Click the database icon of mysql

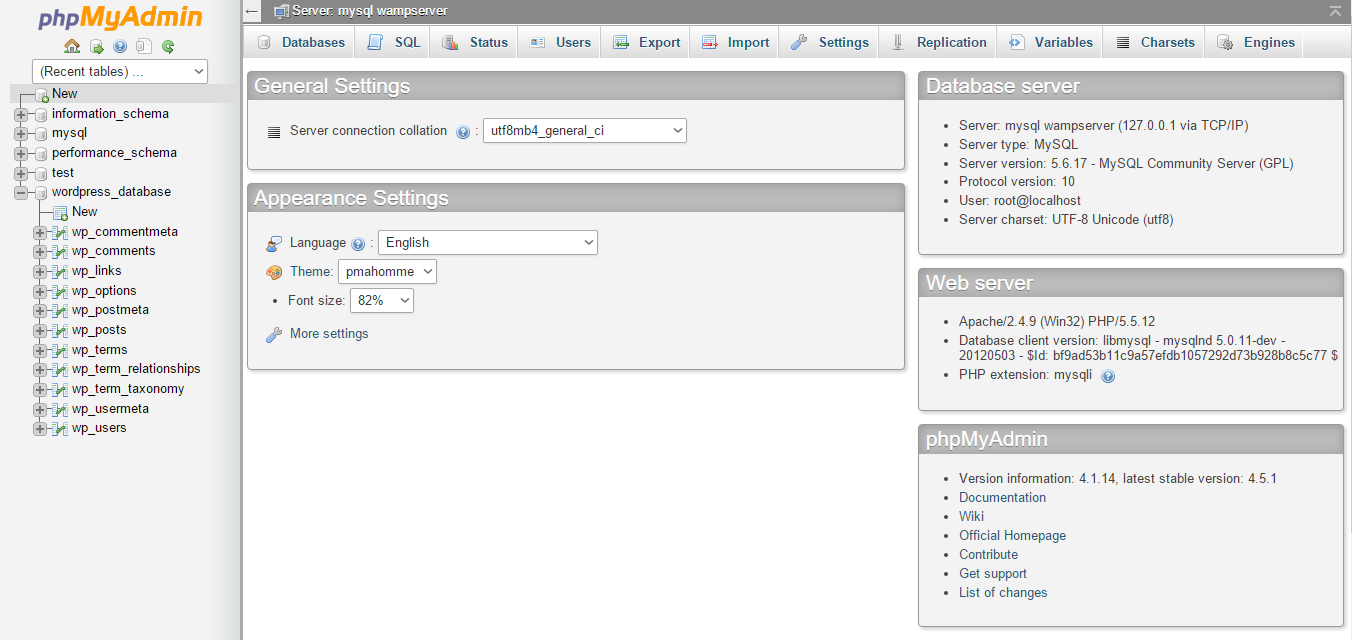(41, 134)
